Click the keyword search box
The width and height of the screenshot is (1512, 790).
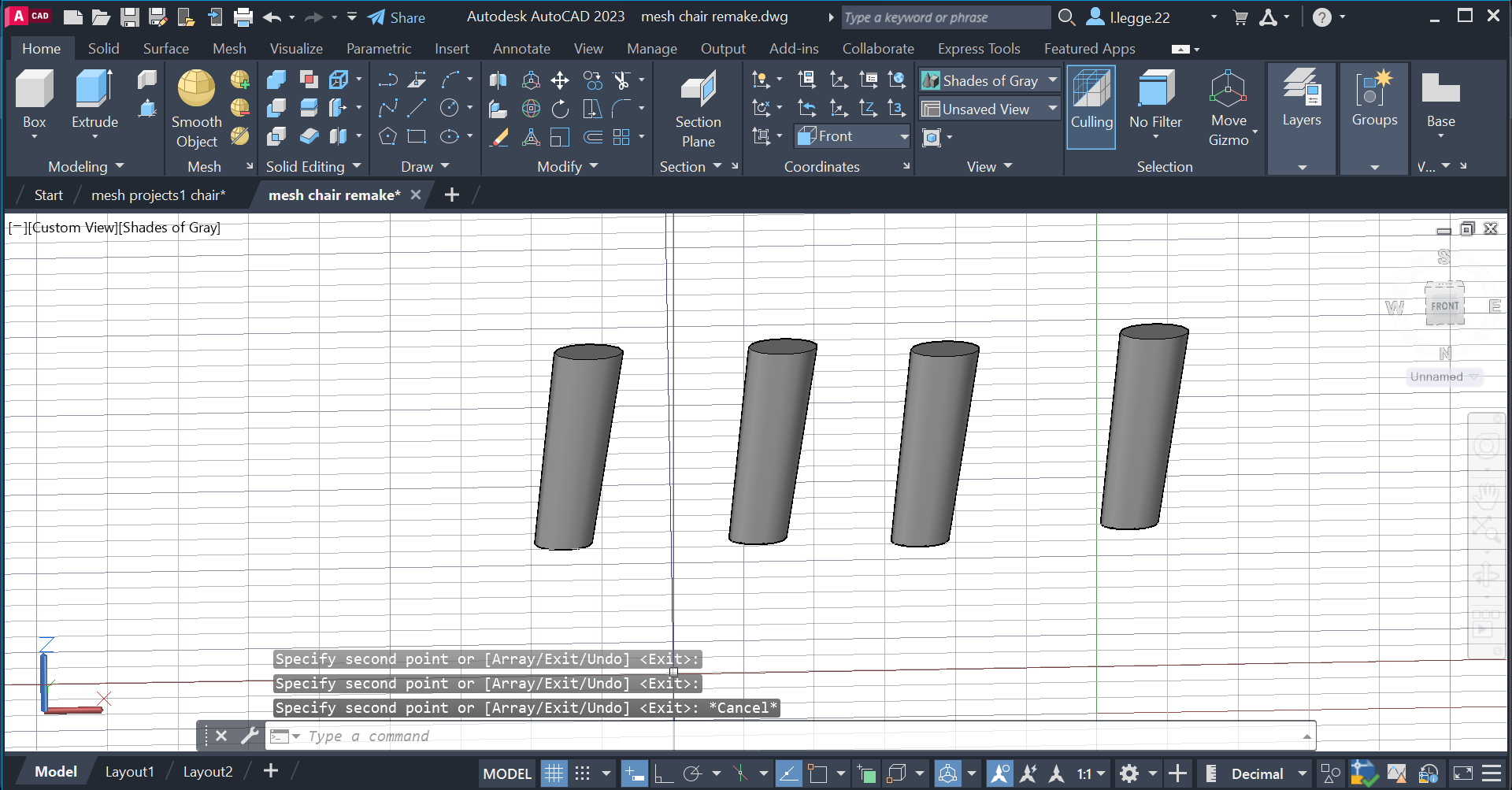click(946, 17)
